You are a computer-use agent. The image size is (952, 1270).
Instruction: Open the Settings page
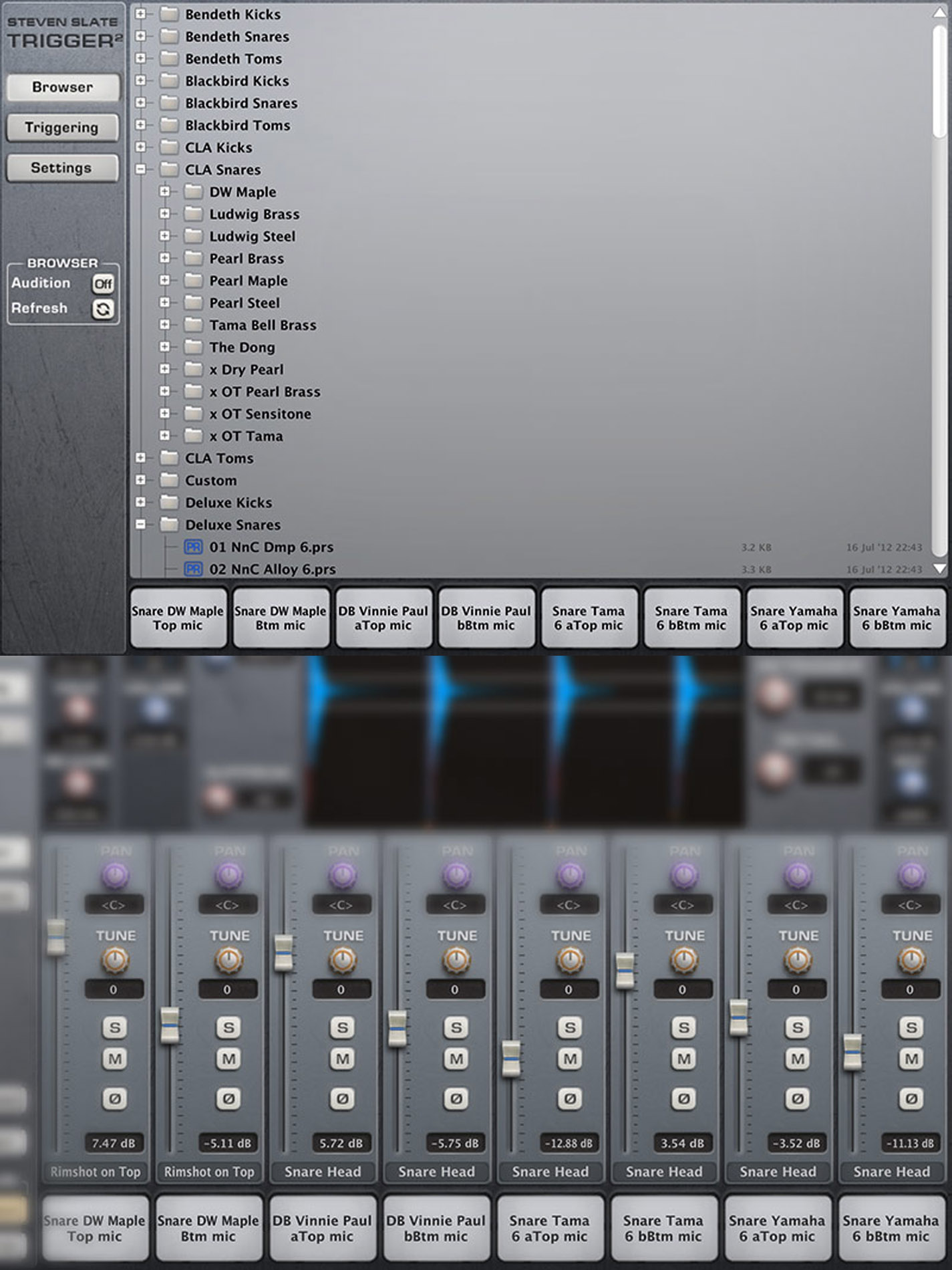(63, 168)
